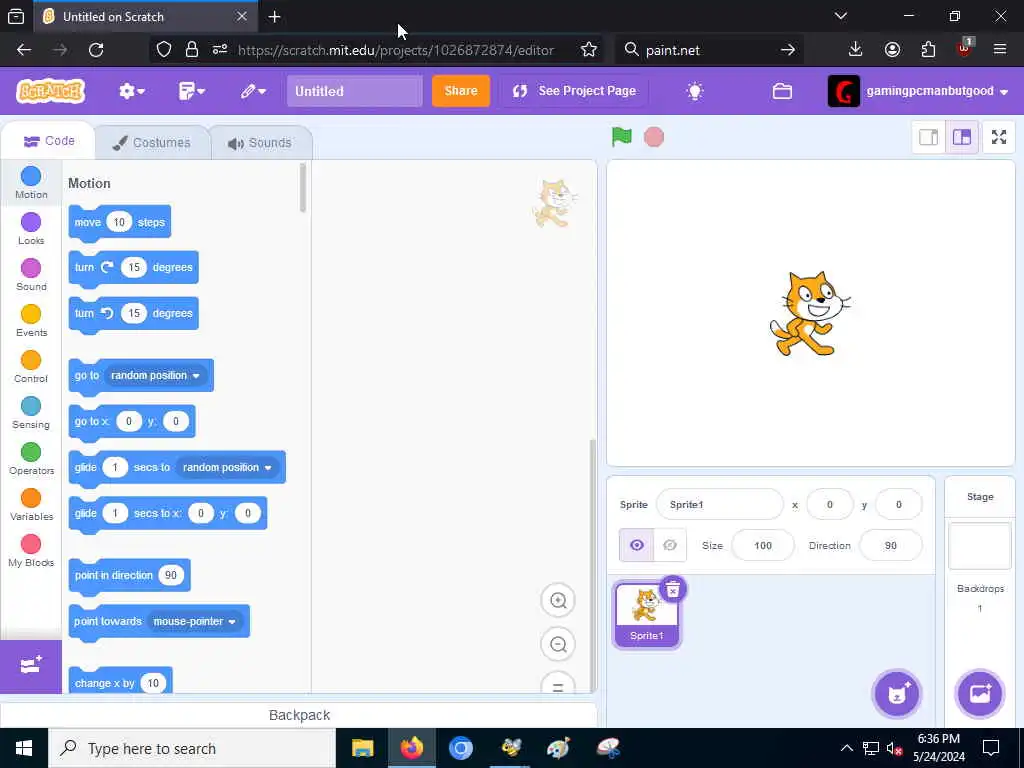Enter full screen stage mode
1024x768 pixels.
pos(999,137)
